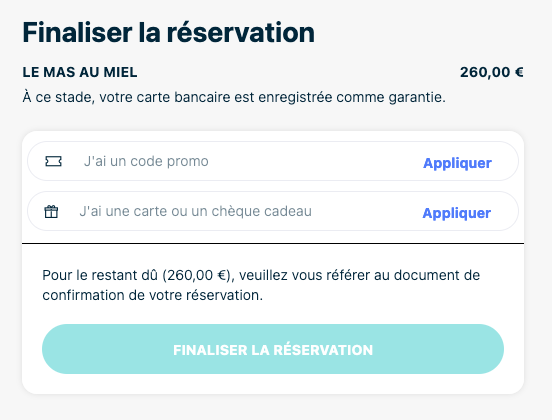Click the "Pour le restant dû" paragraph
Viewport: 552px width, 420px height.
pos(261,285)
